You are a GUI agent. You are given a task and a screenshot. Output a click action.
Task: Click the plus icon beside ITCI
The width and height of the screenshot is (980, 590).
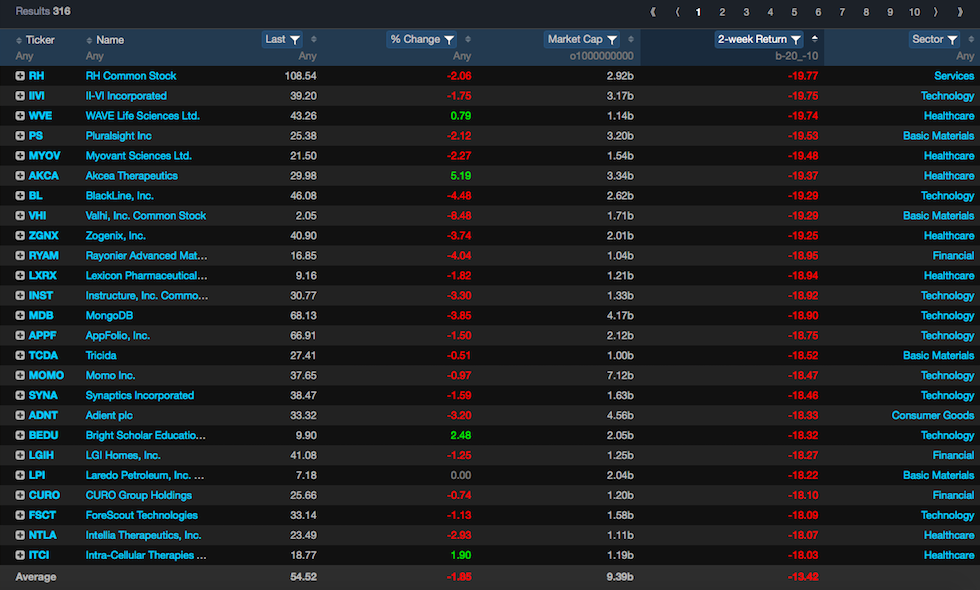(x=20, y=556)
